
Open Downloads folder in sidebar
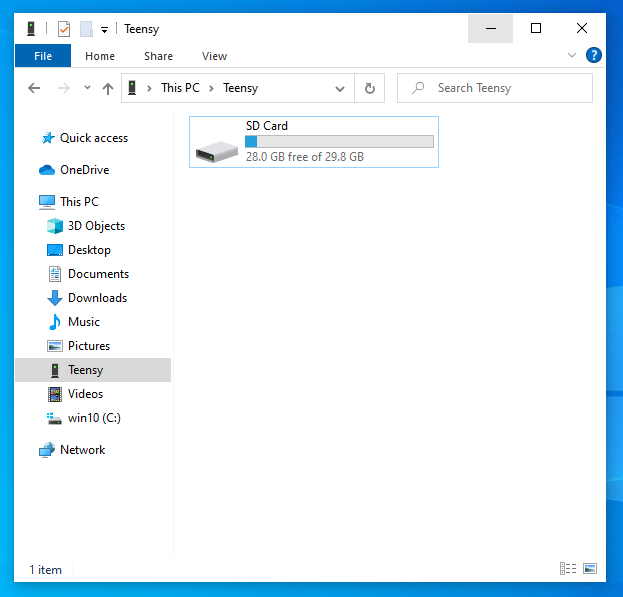click(x=97, y=298)
